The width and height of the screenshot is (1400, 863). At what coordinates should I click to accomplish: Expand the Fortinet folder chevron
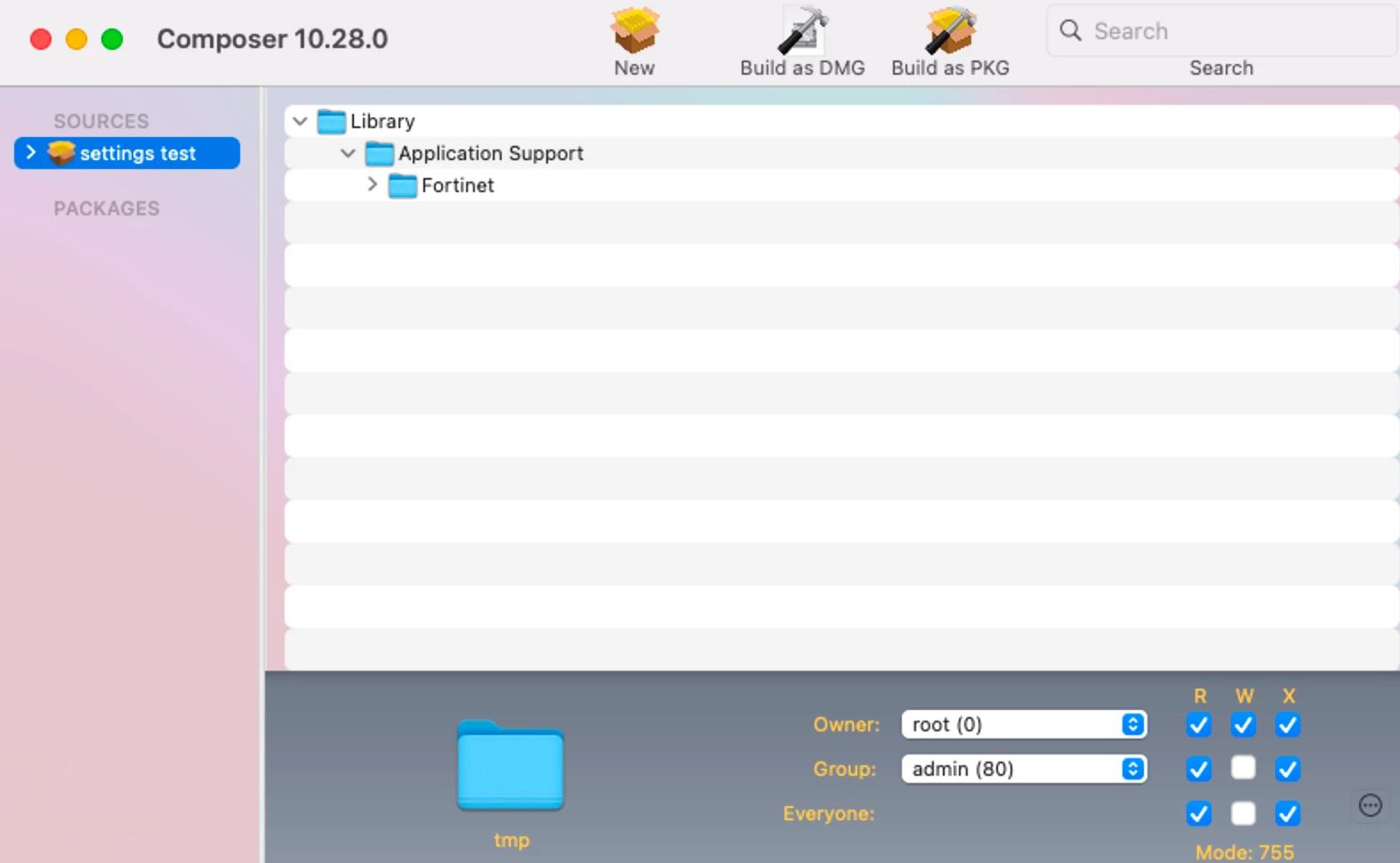(x=373, y=184)
